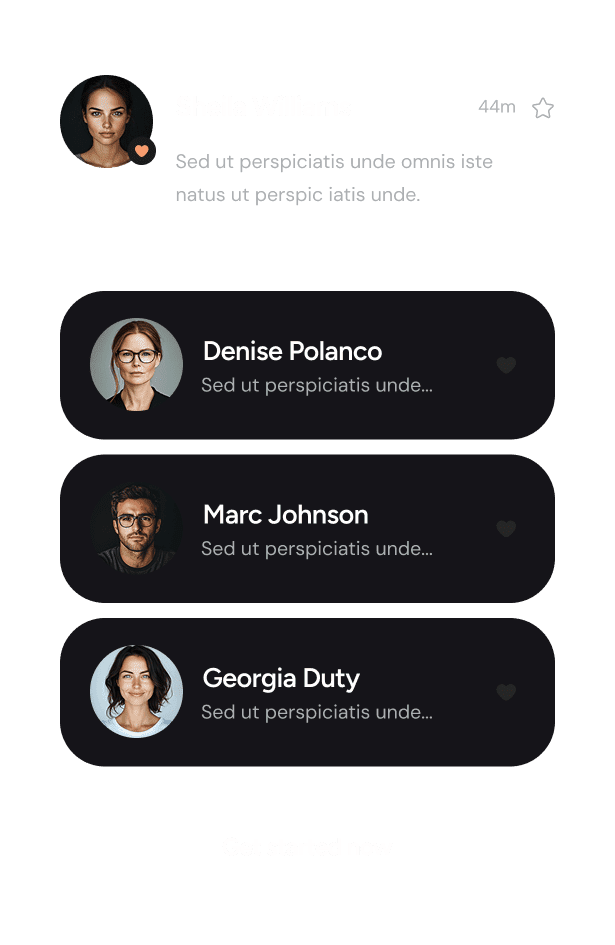
Task: Tap the orange heart badge on top avatar
Action: [x=142, y=151]
